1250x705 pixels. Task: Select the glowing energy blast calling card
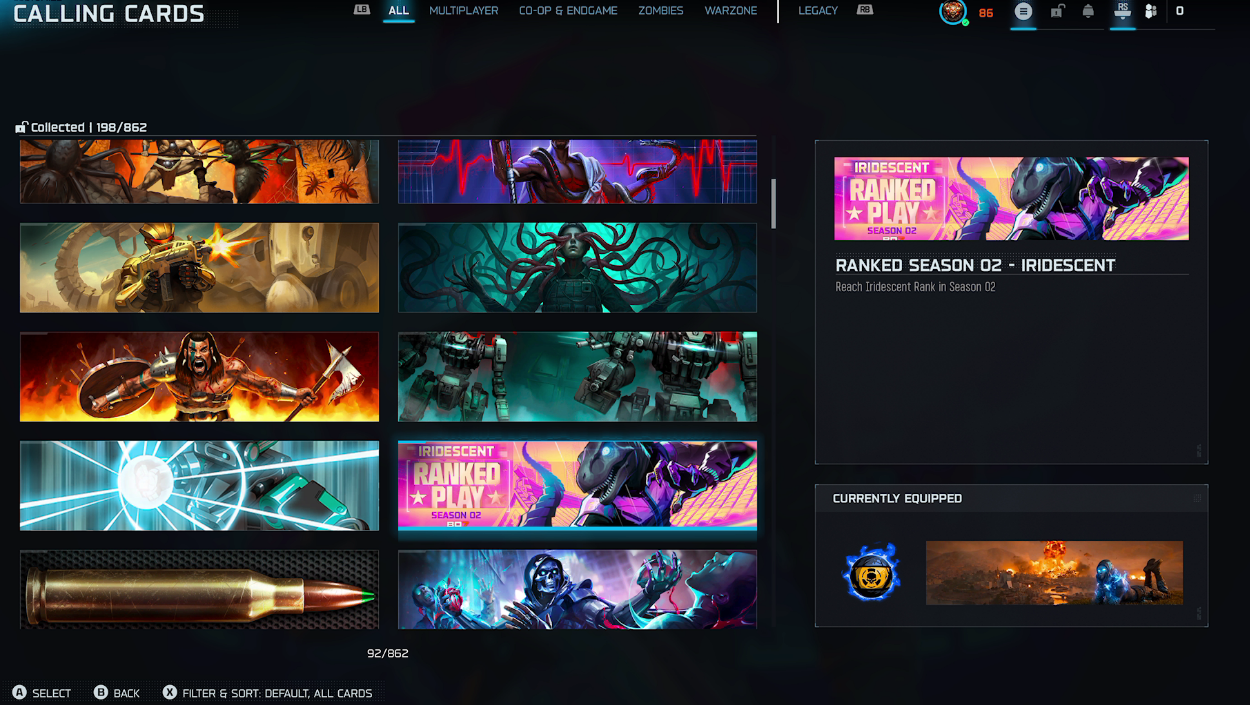(199, 485)
